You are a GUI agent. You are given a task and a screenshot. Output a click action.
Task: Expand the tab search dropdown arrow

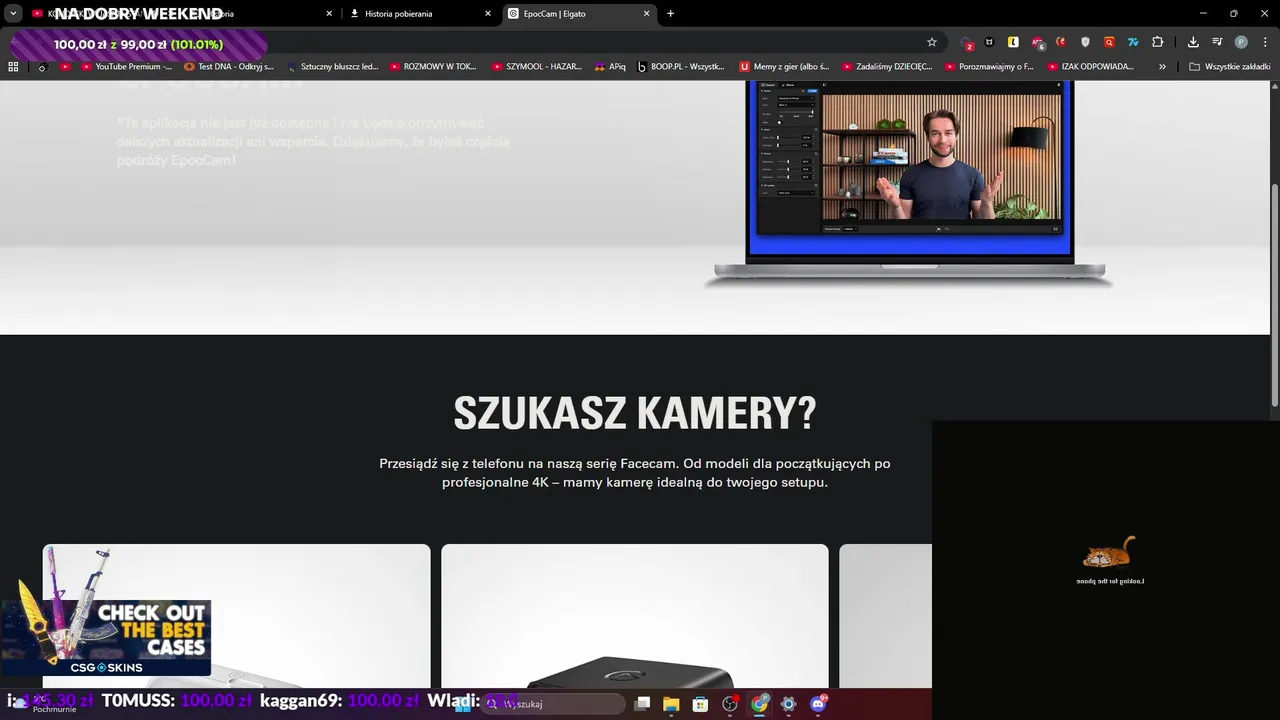tap(13, 13)
